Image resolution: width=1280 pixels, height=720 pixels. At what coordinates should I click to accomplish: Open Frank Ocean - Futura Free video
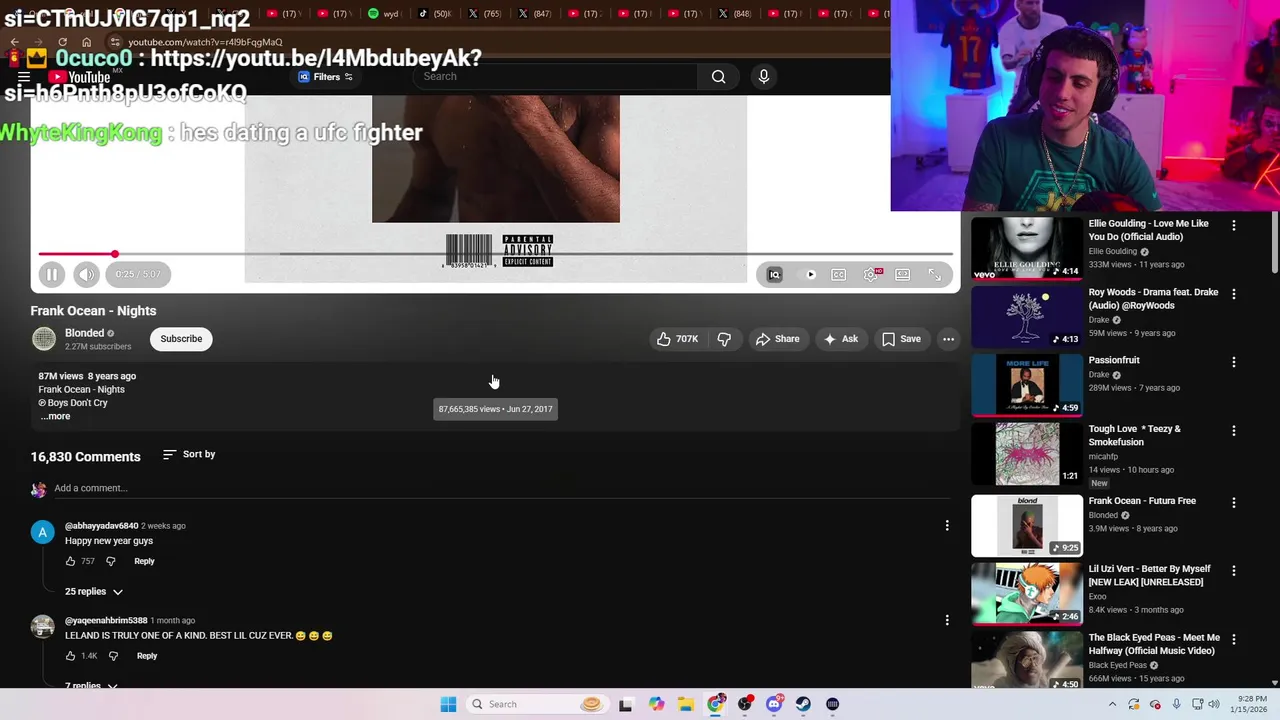1027,525
